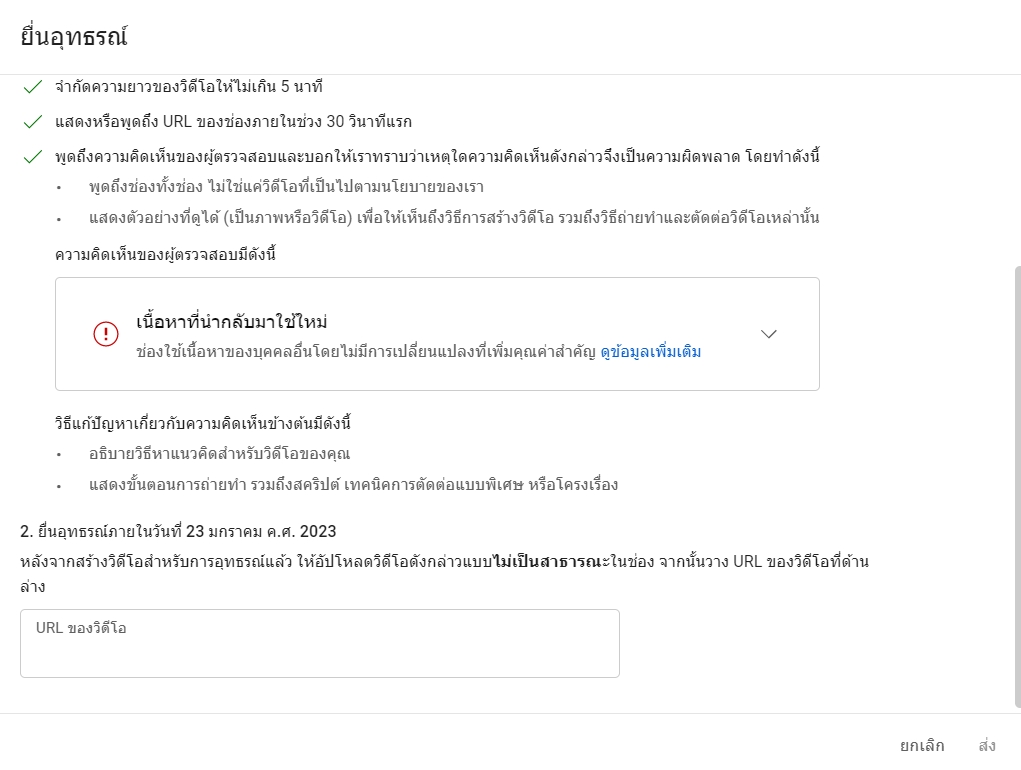Screen dimensions: 1021x770
Task: Click the green checkmark beside the 5-minute video limit
Action: click(31, 87)
